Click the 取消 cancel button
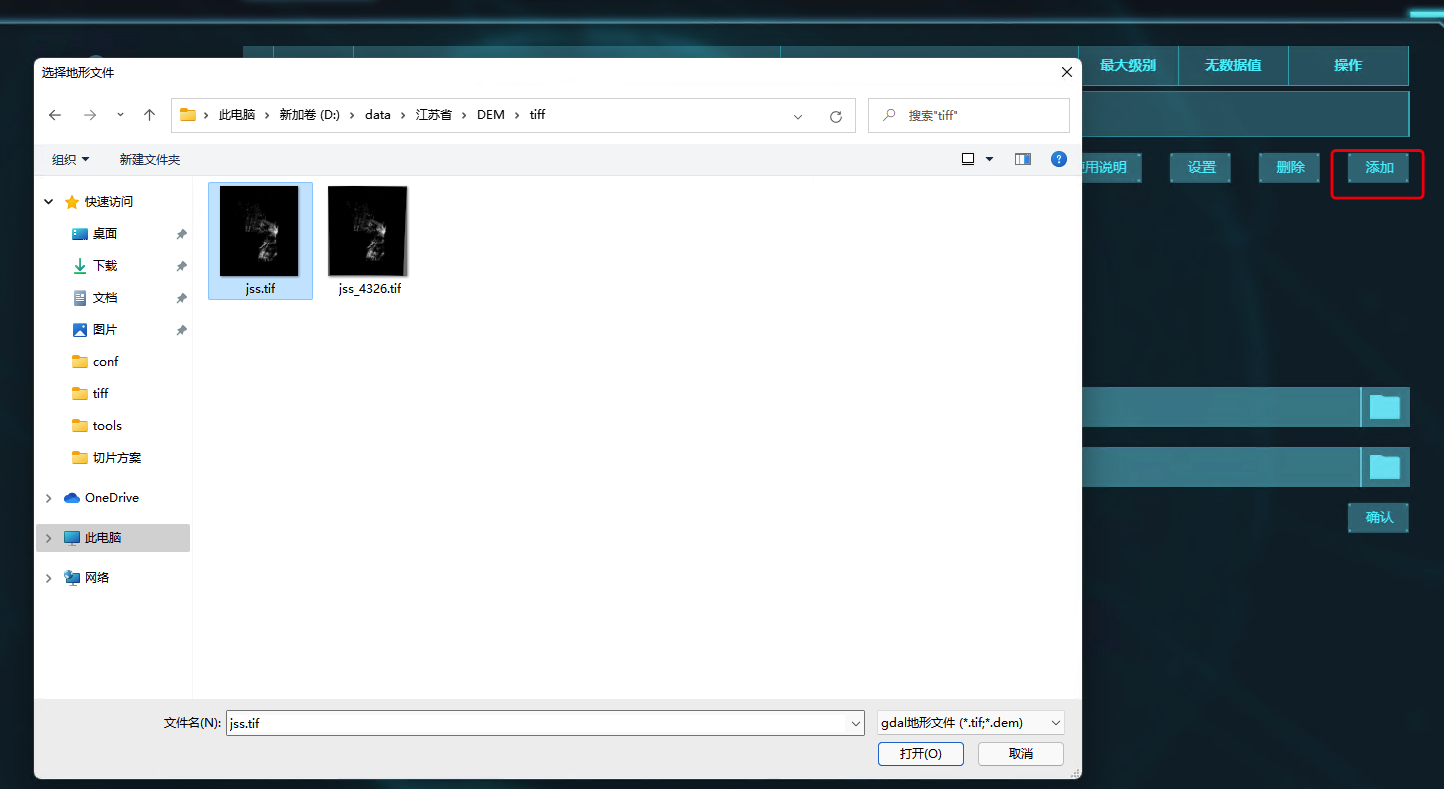 point(1020,754)
